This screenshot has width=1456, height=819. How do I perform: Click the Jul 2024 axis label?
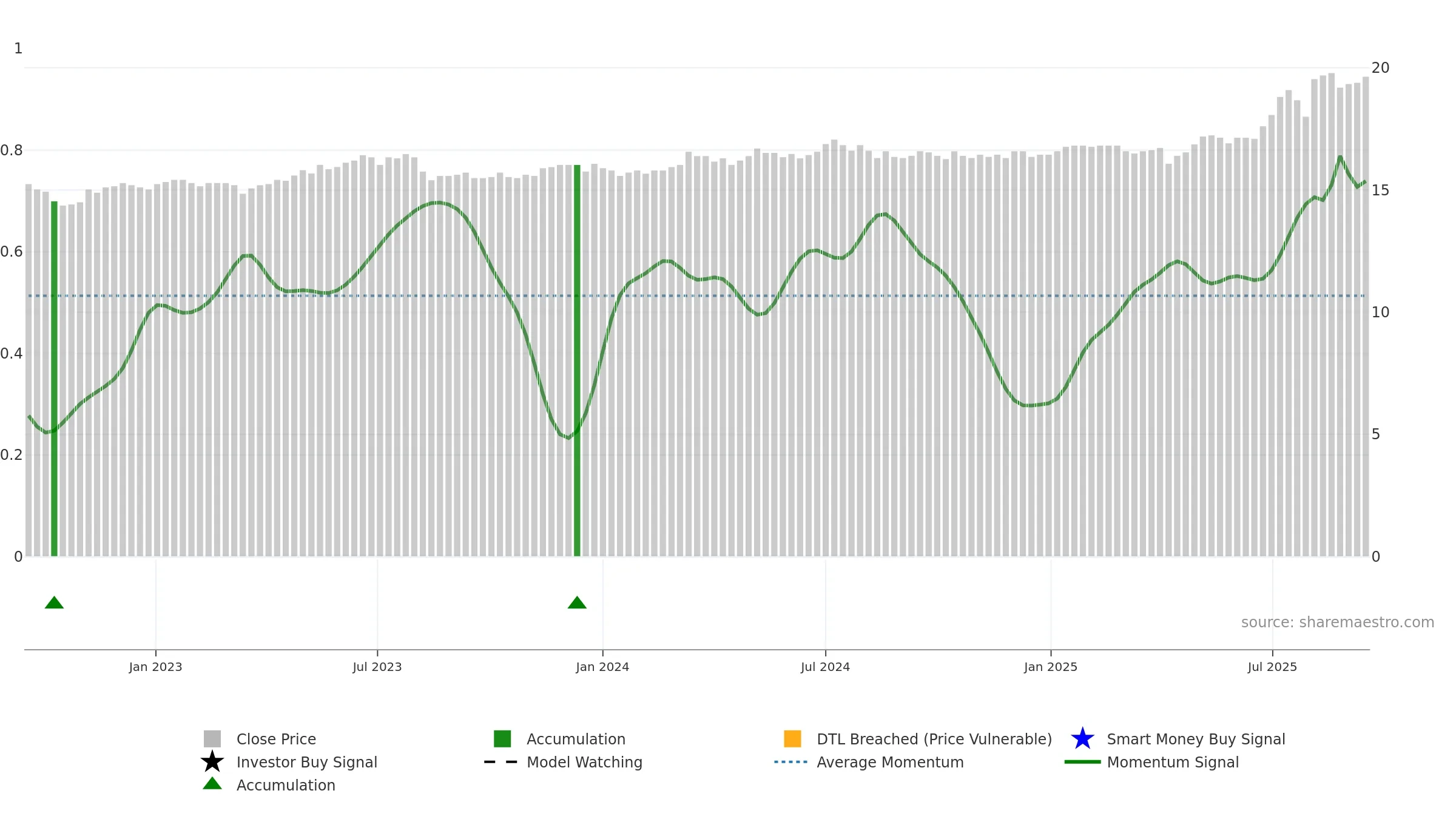click(825, 667)
